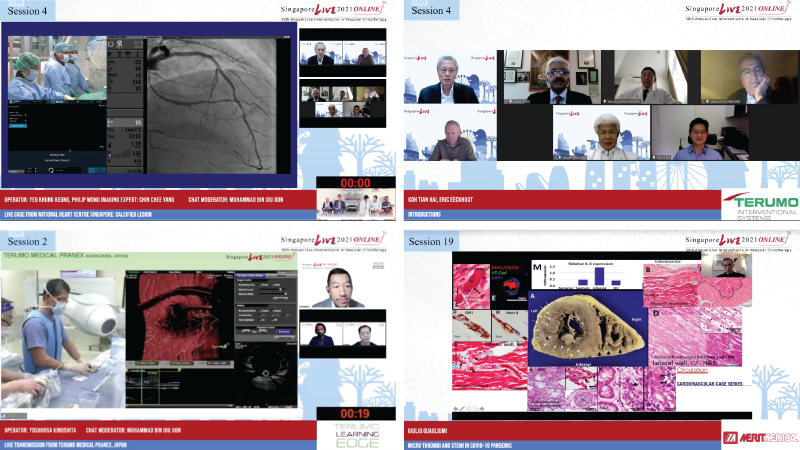This screenshot has width=800, height=450.
Task: Click Singapore LIVE logo above the Introductions panel
Action: click(x=739, y=9)
